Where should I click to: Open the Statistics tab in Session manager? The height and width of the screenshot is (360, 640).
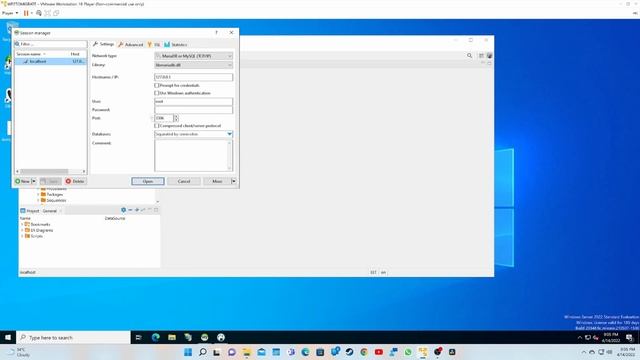point(176,44)
